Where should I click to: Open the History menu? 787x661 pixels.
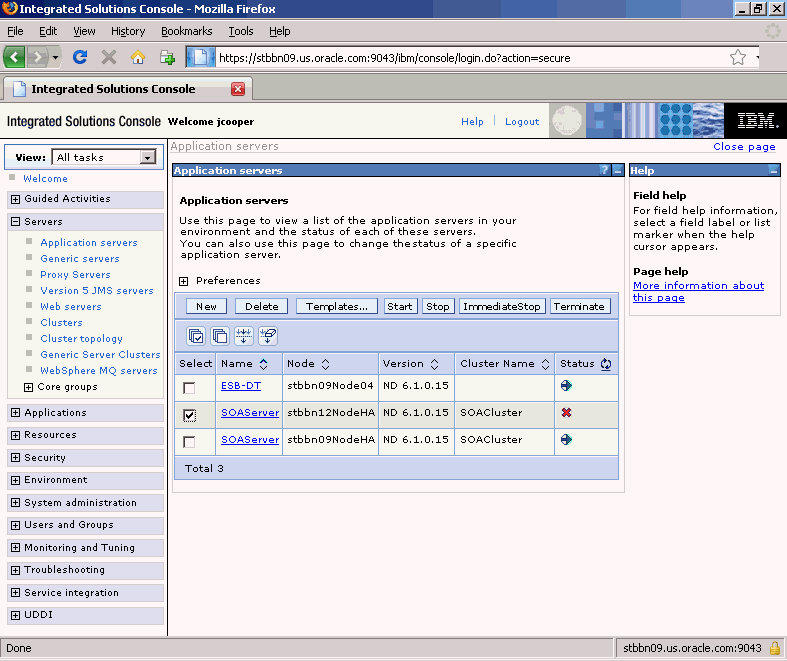pos(128,31)
